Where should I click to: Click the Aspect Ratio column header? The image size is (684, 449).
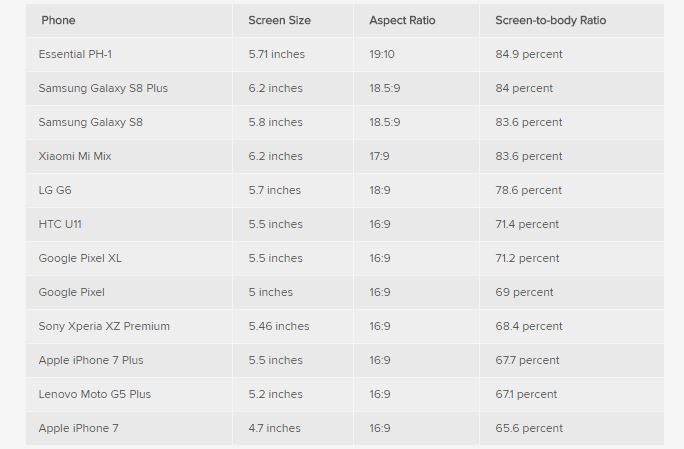[402, 20]
